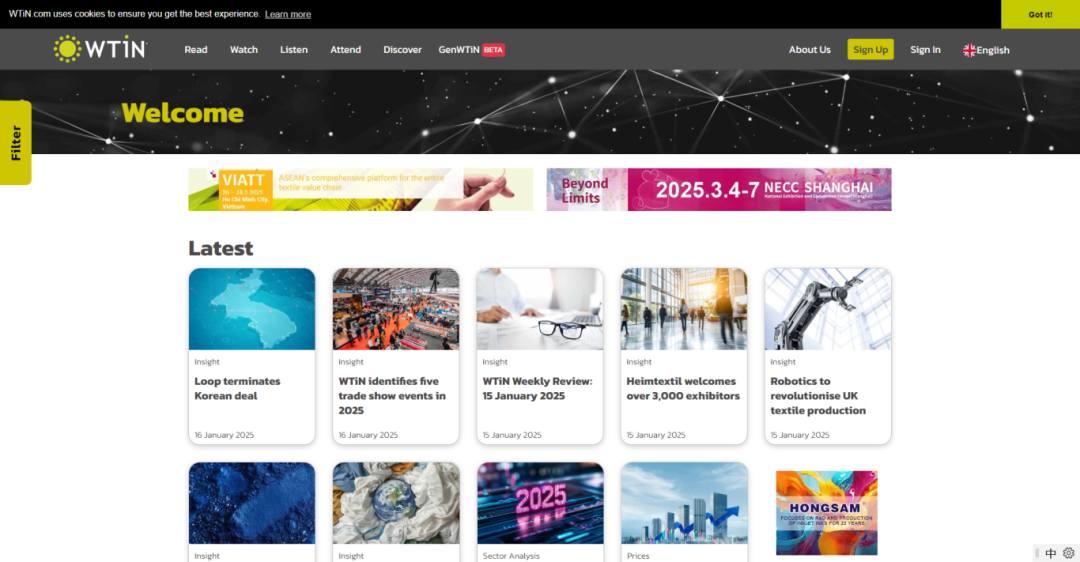Click the Latest section heading
This screenshot has width=1080, height=562.
pos(220,248)
